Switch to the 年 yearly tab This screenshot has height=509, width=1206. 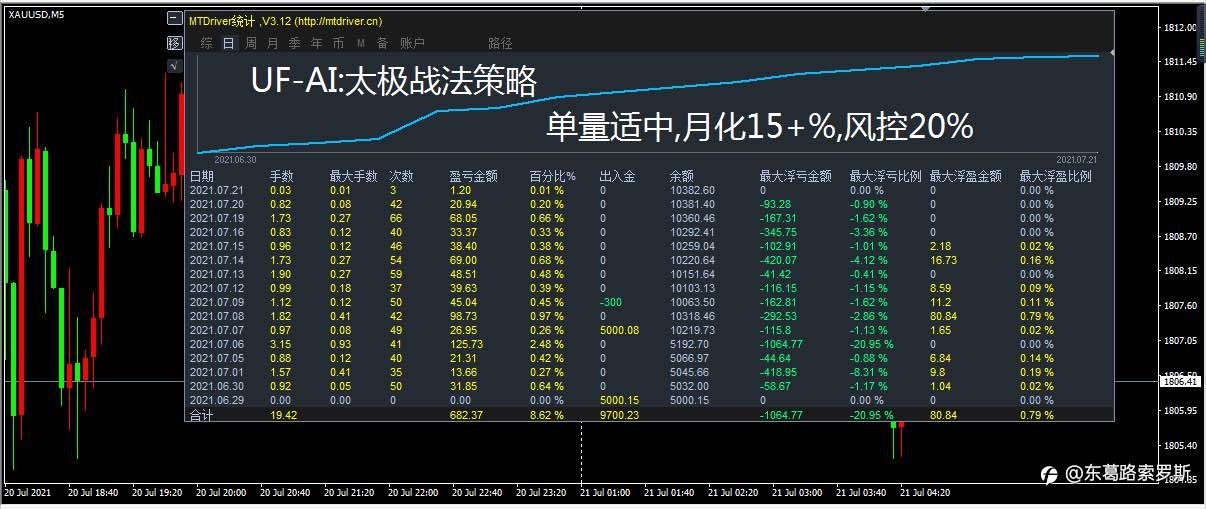coord(316,43)
